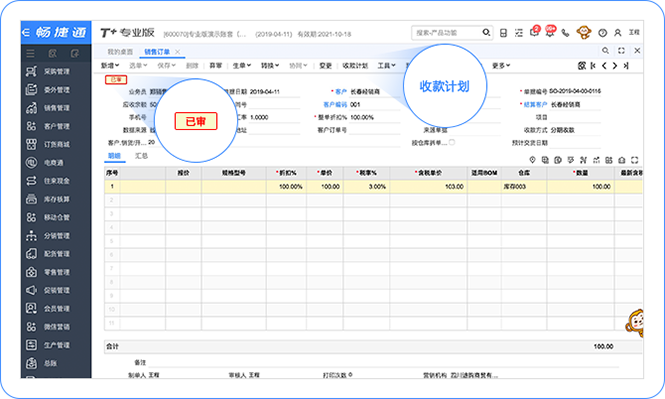Click the 删除 toolbar button
Image resolution: width=665 pixels, height=399 pixels.
coord(192,65)
